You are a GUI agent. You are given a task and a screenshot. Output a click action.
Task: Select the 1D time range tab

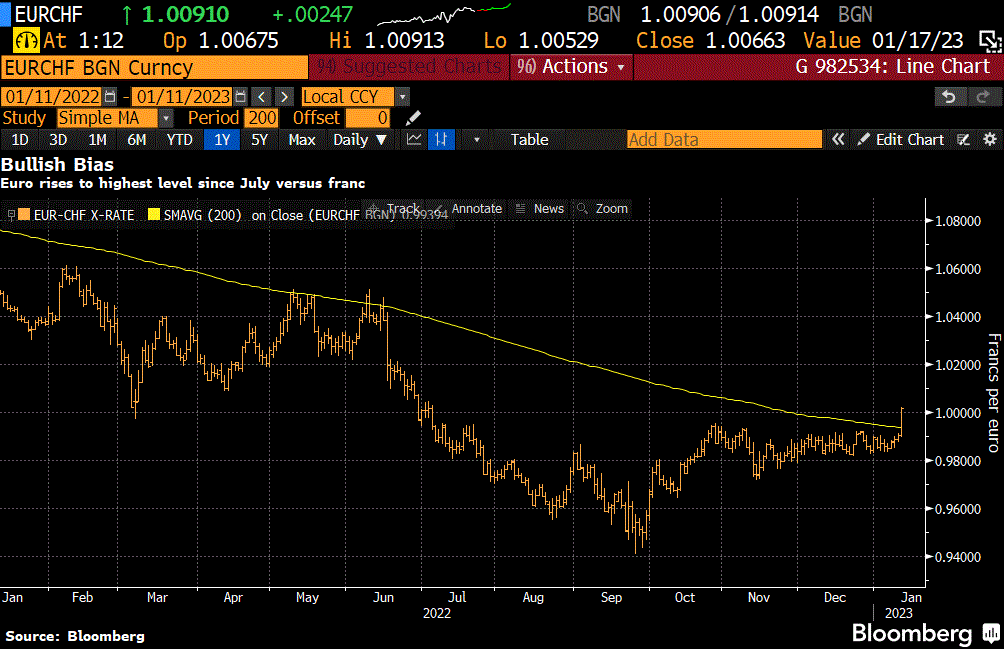(20, 140)
